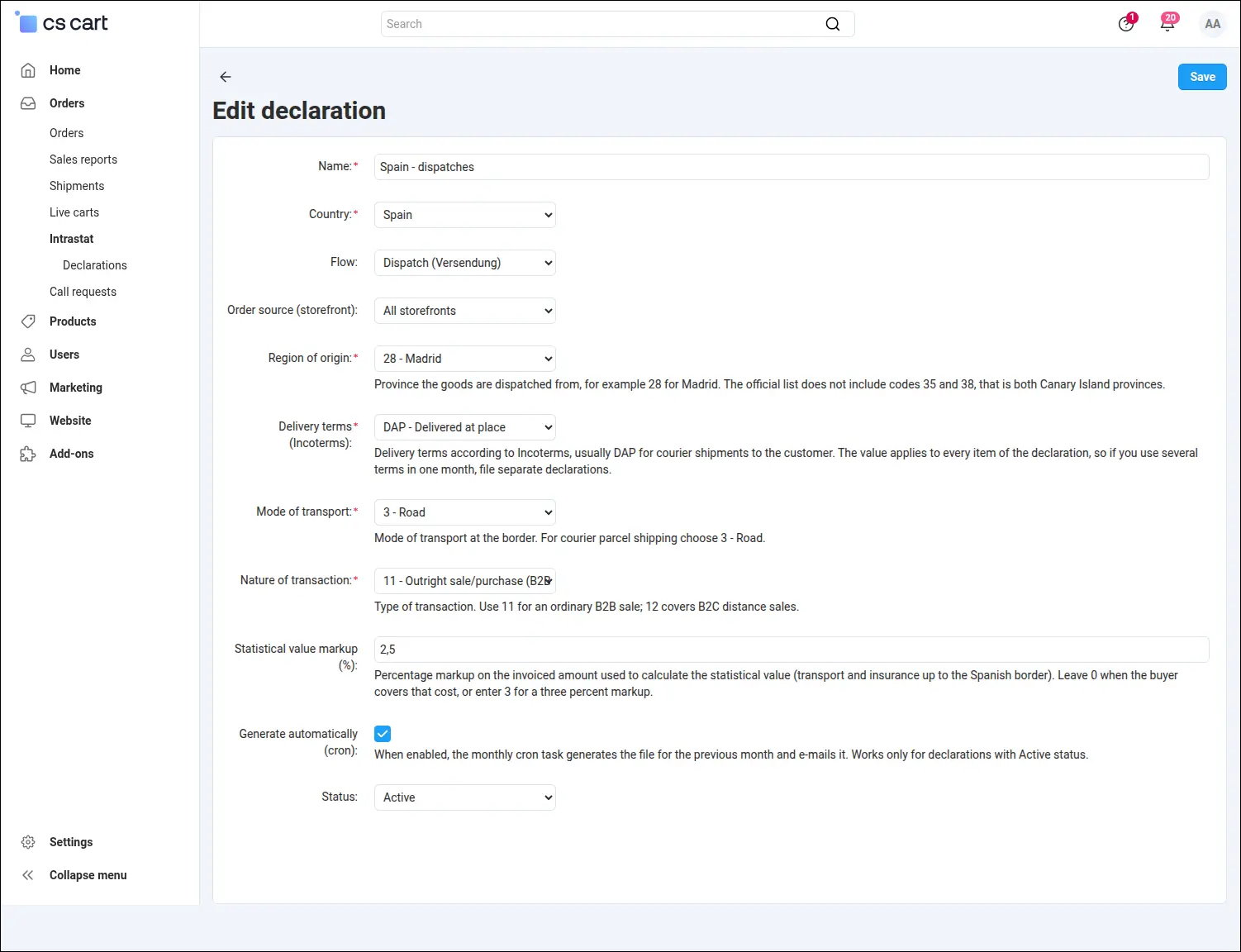The image size is (1241, 952).
Task: Go back using the left arrow
Action: click(x=226, y=77)
